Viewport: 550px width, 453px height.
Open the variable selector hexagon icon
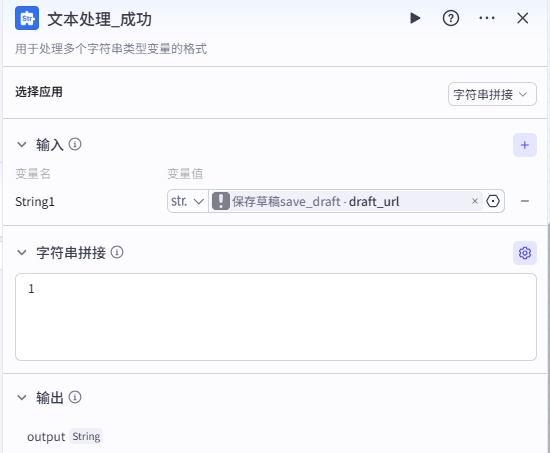(x=493, y=201)
